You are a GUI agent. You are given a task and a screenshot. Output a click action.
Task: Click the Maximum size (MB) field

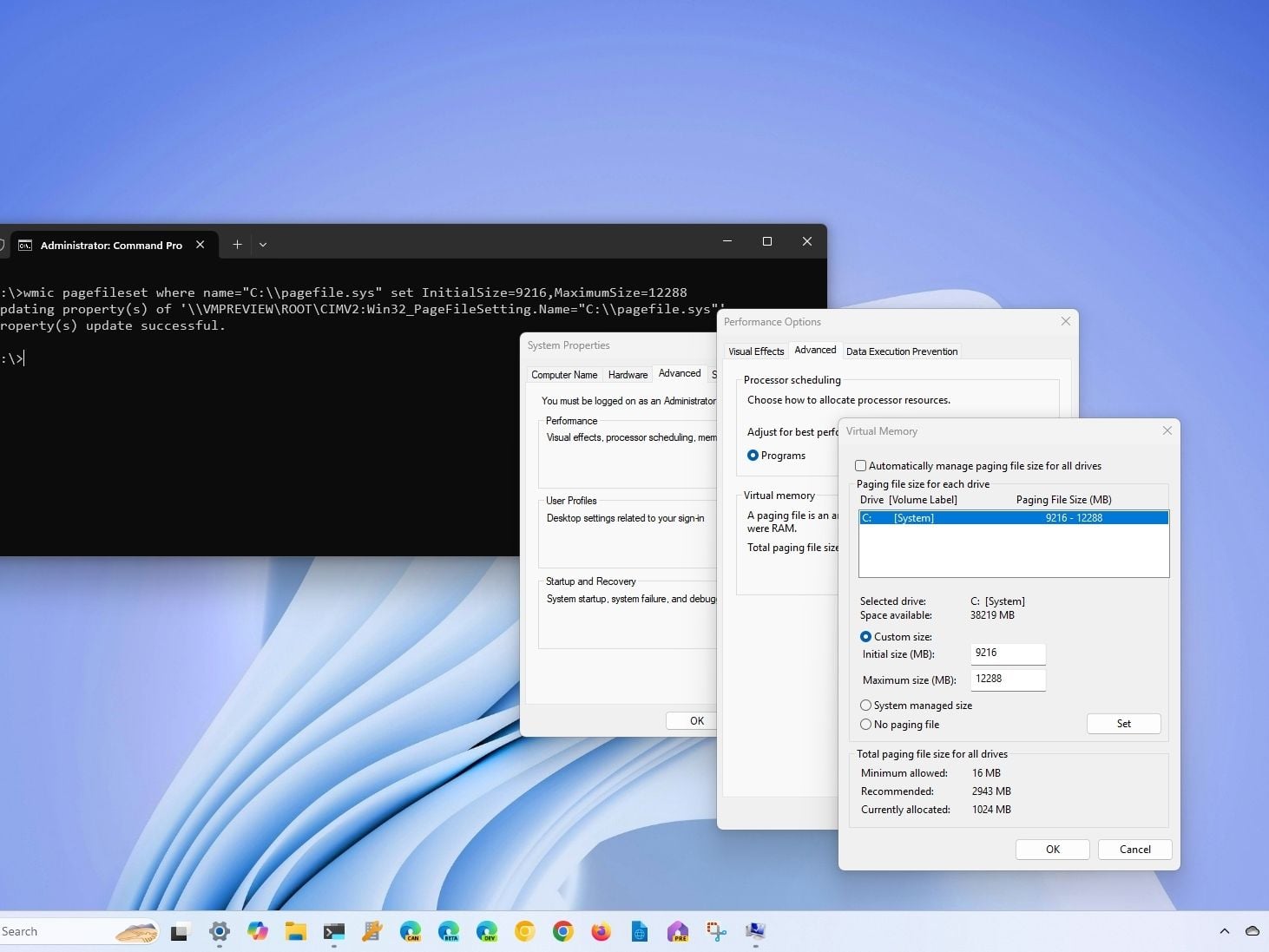pos(1008,680)
